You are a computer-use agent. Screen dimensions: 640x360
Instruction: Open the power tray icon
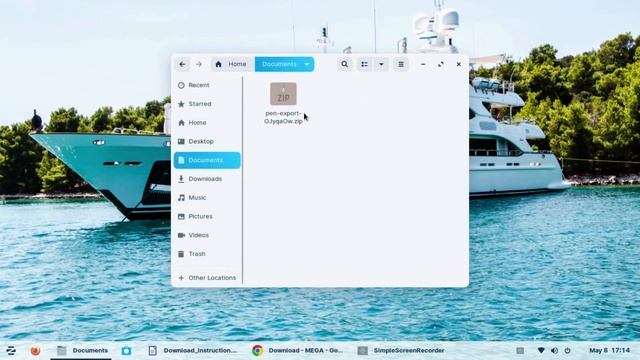click(567, 350)
